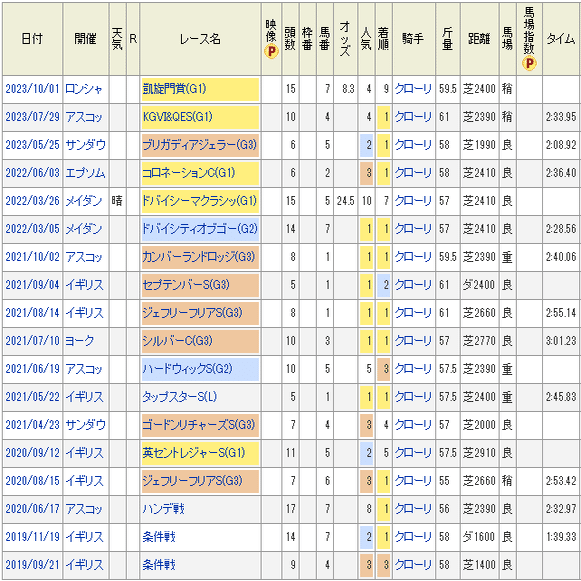Open the ドバイシーマクラシッ(G1) race

coord(199,201)
